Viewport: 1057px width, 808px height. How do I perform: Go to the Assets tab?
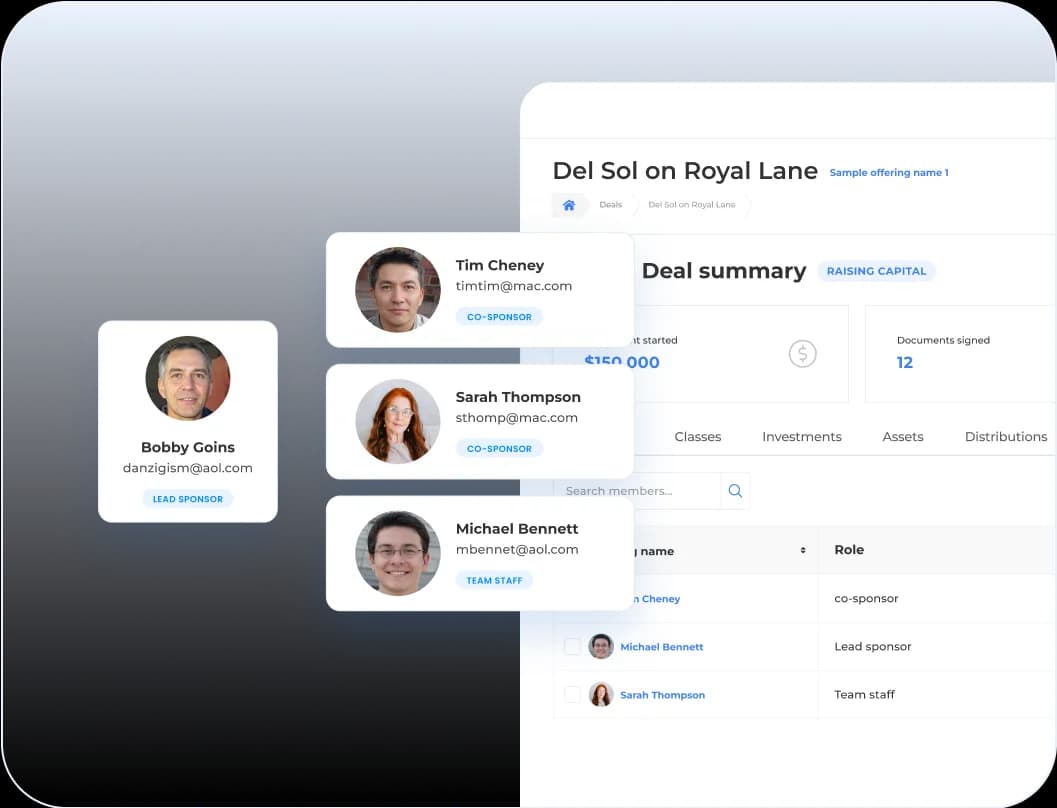[x=903, y=437]
